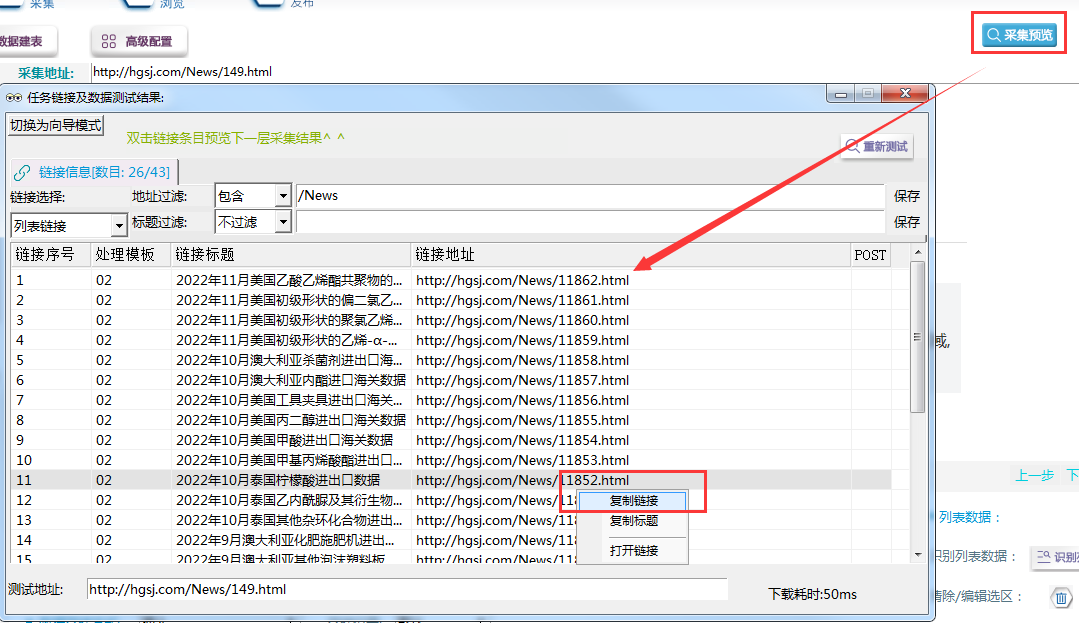Select row titled 2022年10月泰国柠檬酸进出口数据

pos(451,480)
